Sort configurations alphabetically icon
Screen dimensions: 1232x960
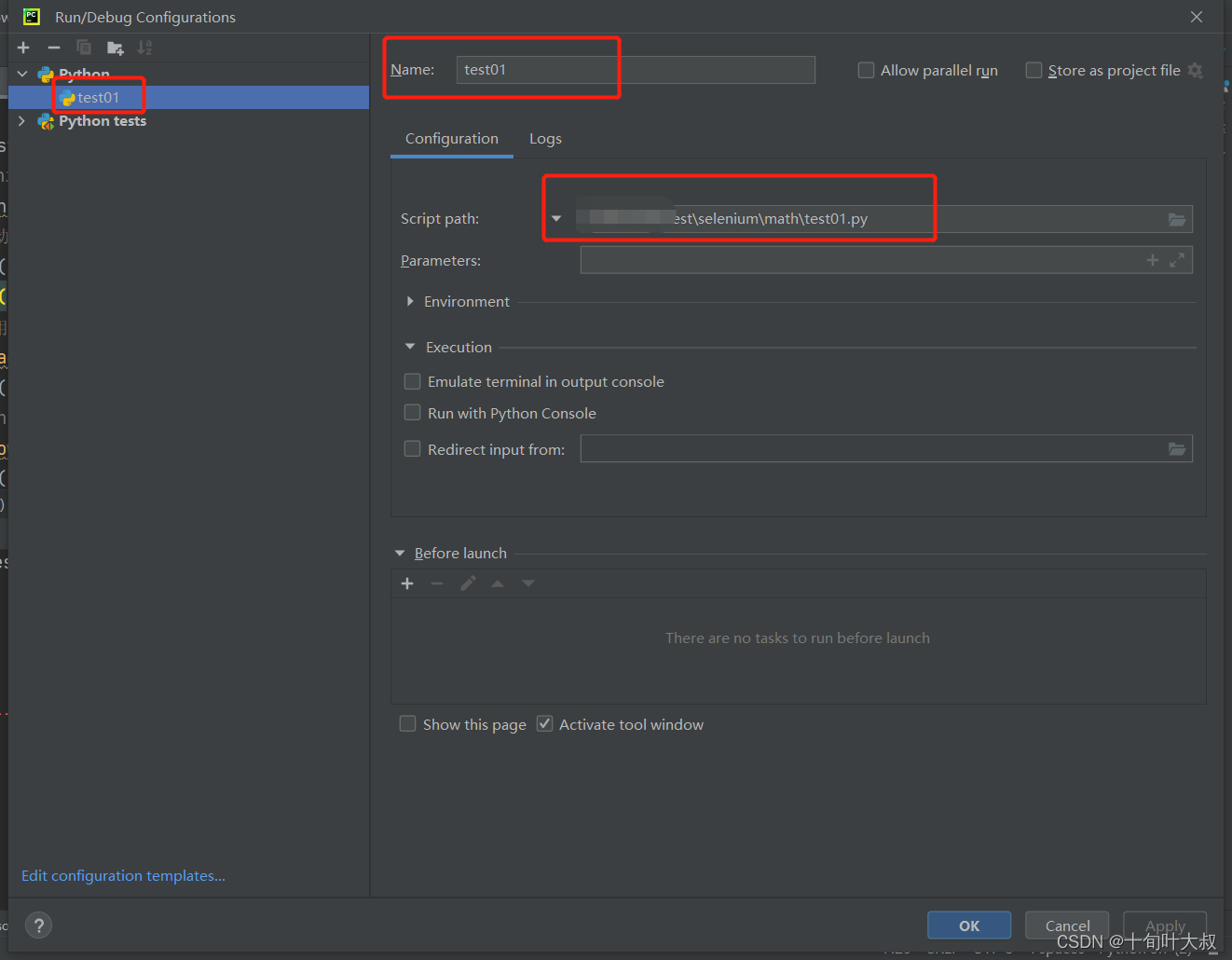pos(144,48)
